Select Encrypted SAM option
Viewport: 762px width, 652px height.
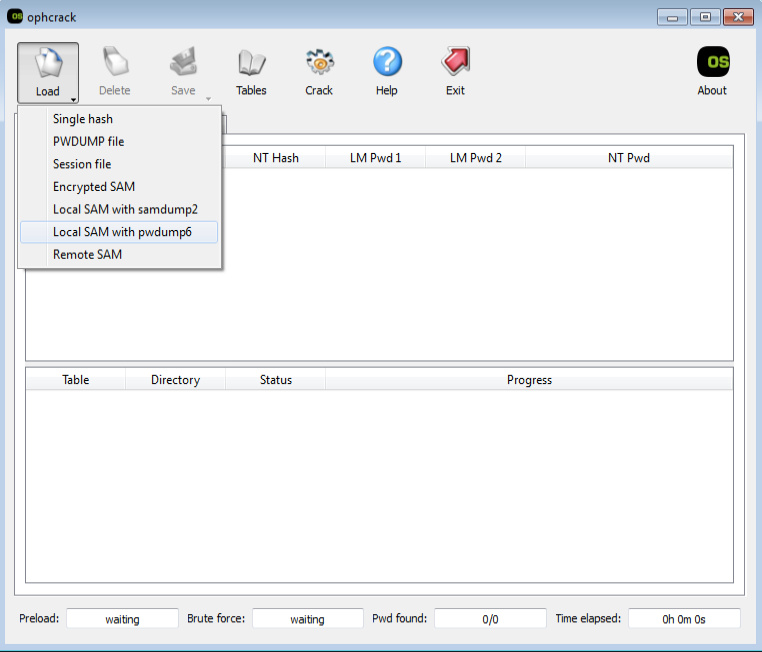click(x=94, y=187)
